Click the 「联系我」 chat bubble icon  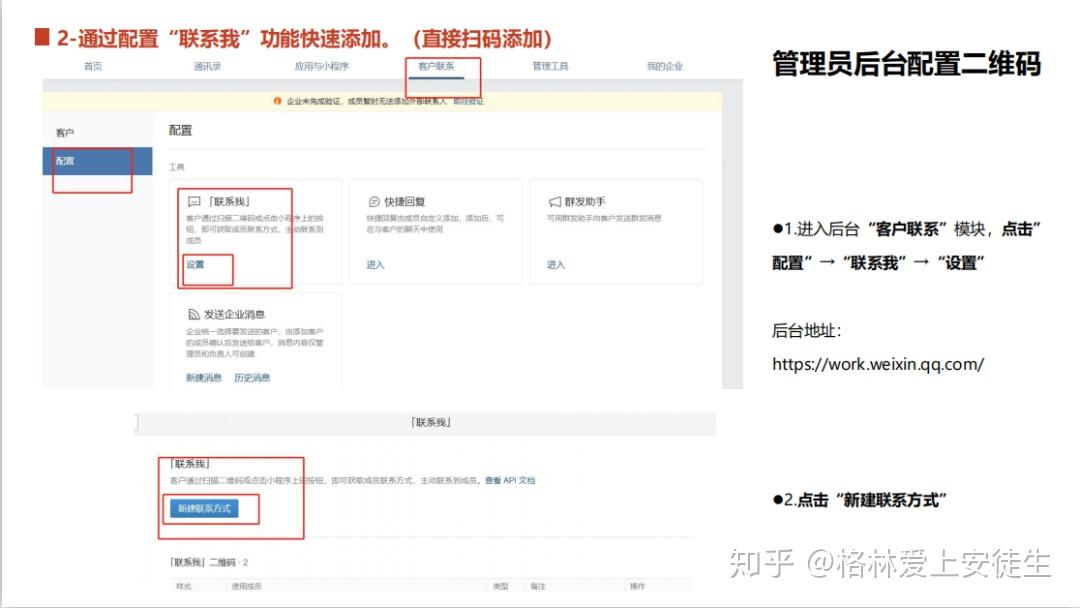(194, 202)
